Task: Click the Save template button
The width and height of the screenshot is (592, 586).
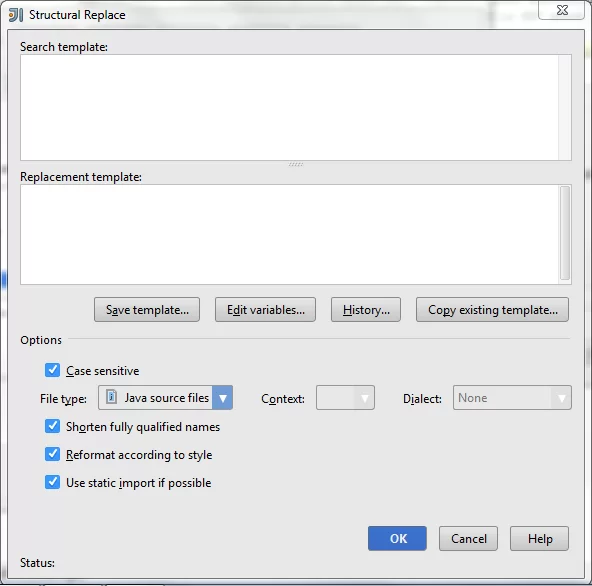Action: click(x=147, y=310)
